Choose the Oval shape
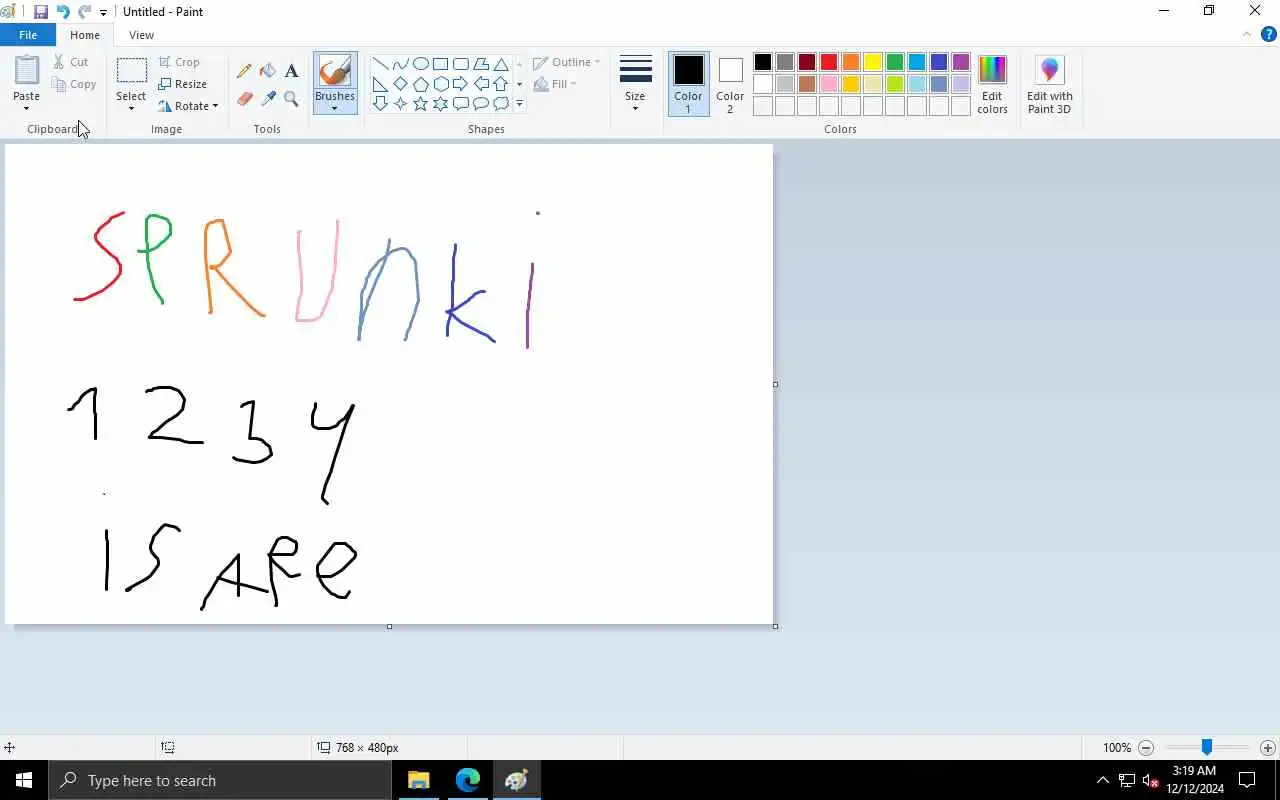1280x800 pixels. pos(421,64)
